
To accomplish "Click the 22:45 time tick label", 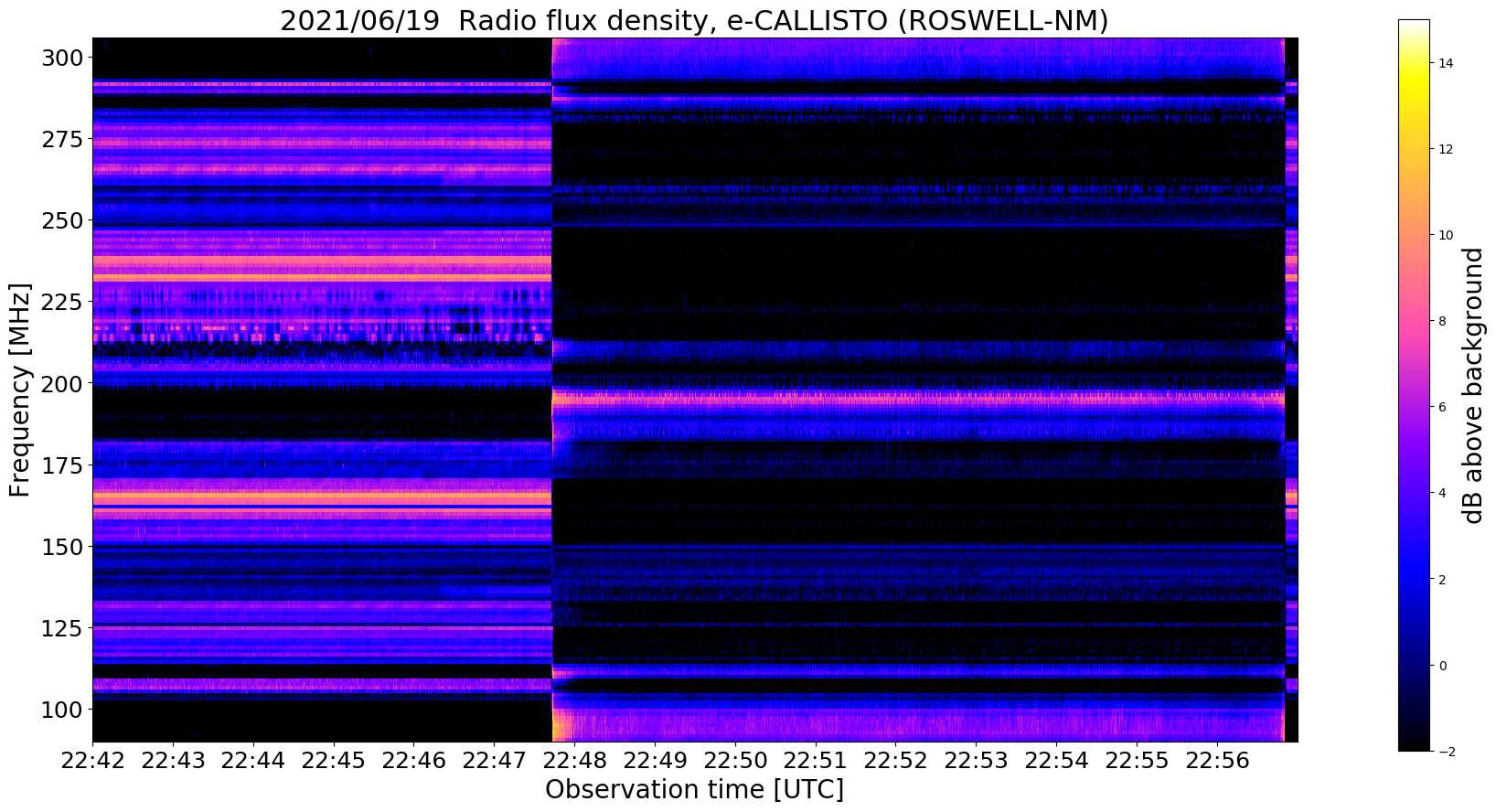I will click(x=334, y=762).
